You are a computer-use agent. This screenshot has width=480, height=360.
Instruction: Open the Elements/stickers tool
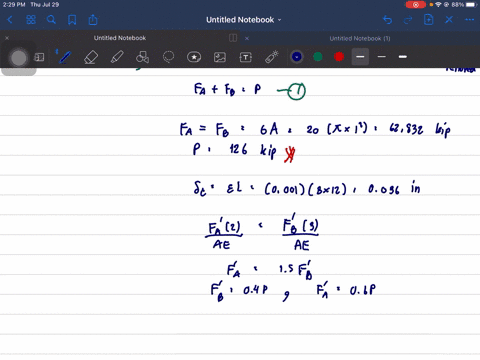(194, 57)
